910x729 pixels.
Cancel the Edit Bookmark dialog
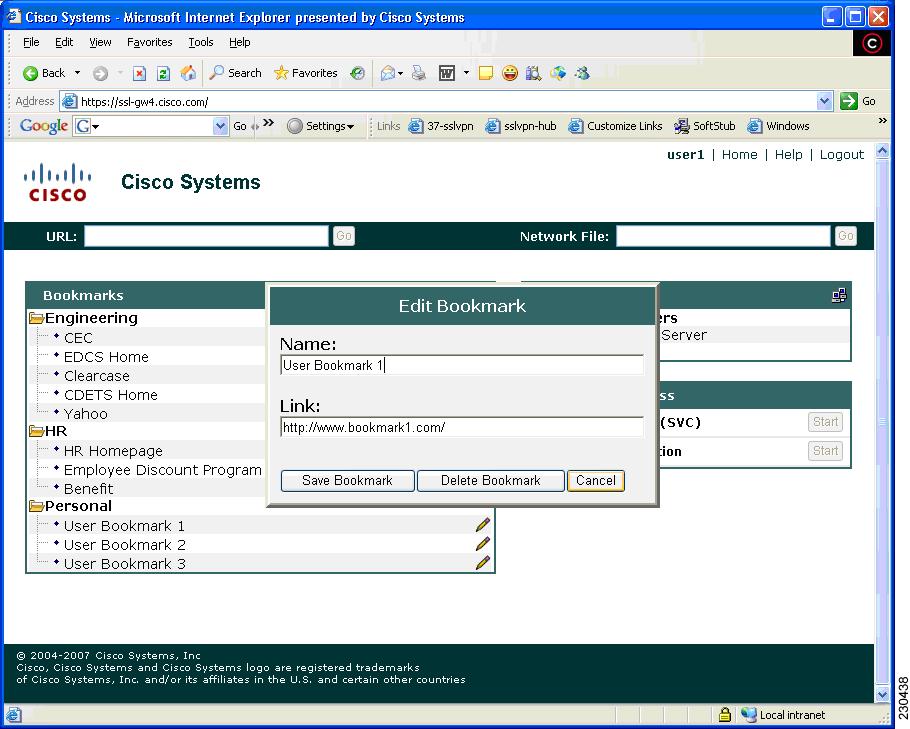click(x=596, y=481)
